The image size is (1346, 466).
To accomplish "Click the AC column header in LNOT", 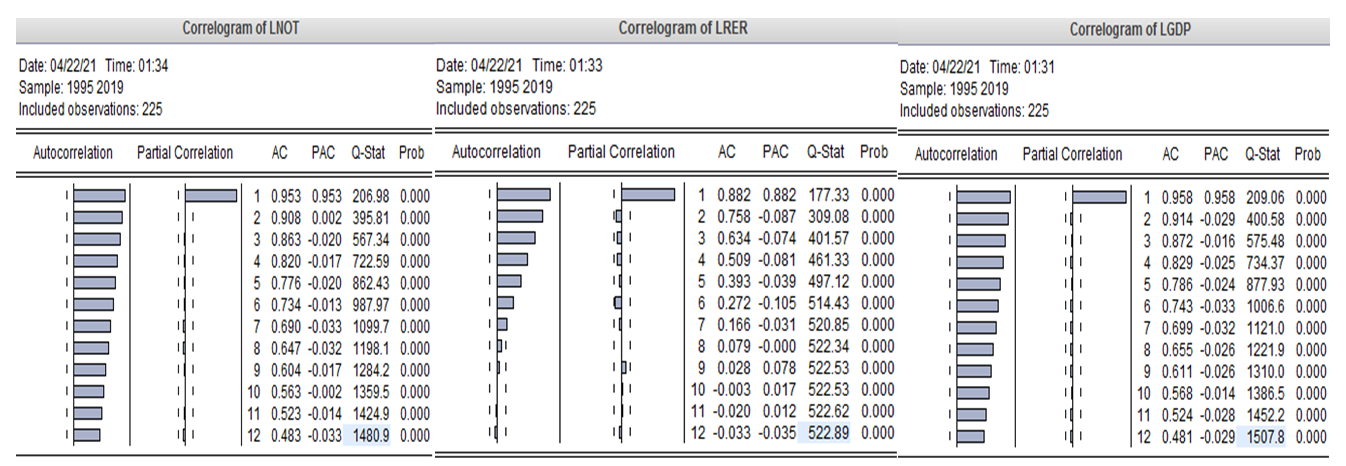I will pos(281,153).
